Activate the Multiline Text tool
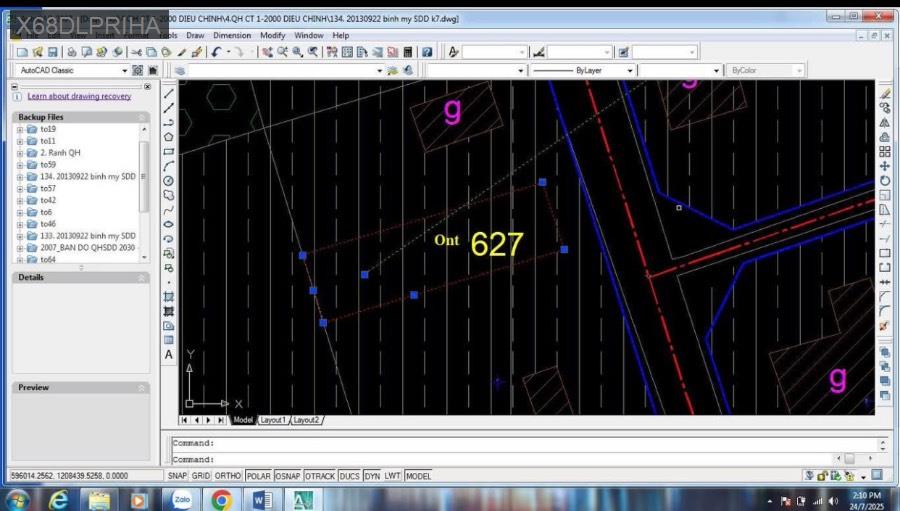900x511 pixels. [x=169, y=355]
